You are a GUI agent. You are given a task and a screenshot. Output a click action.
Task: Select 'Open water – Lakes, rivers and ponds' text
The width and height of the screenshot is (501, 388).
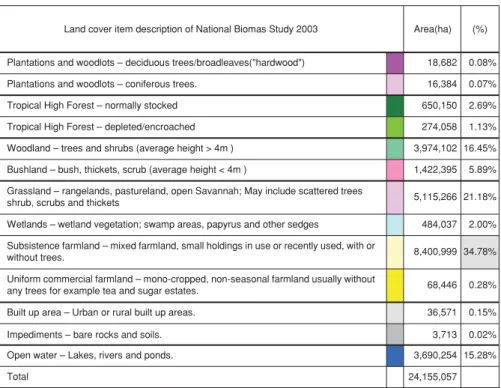click(x=90, y=355)
